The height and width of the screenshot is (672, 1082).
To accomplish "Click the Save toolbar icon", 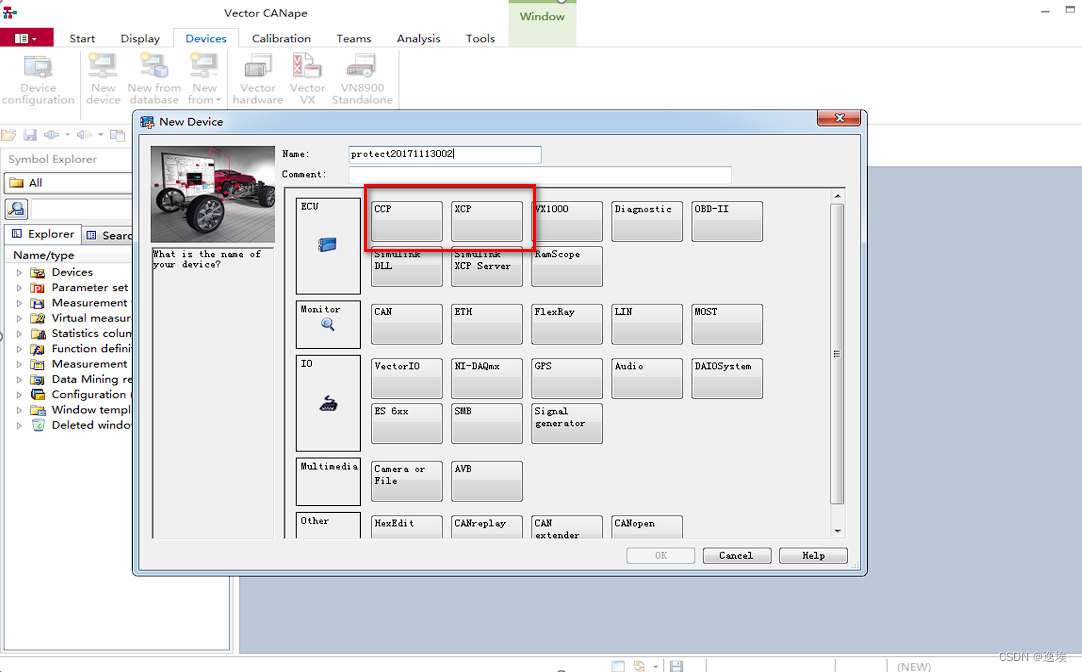I will tap(30, 135).
